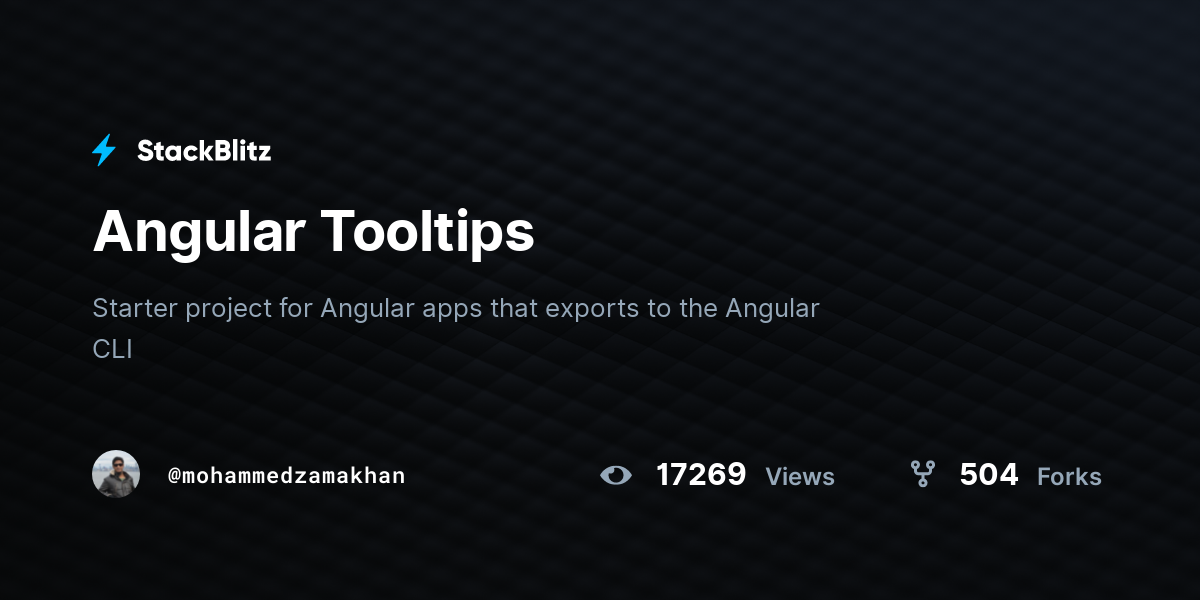The image size is (1200, 600).
Task: Click the StackBlitz lightning bolt logo
Action: [x=104, y=150]
